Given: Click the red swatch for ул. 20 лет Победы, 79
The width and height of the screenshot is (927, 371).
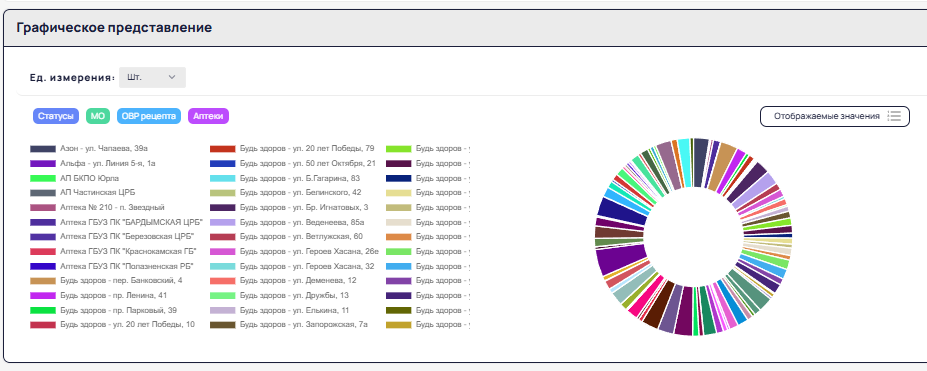Looking at the screenshot, I should 223,148.
